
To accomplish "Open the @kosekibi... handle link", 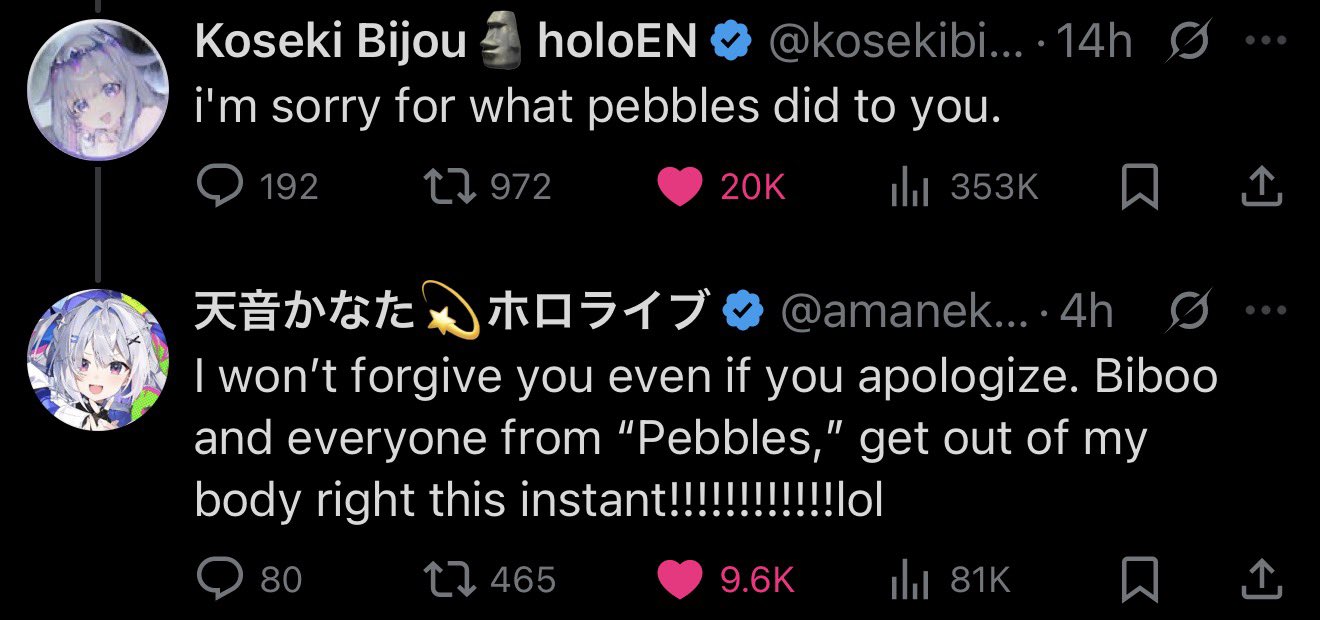I will coord(895,42).
